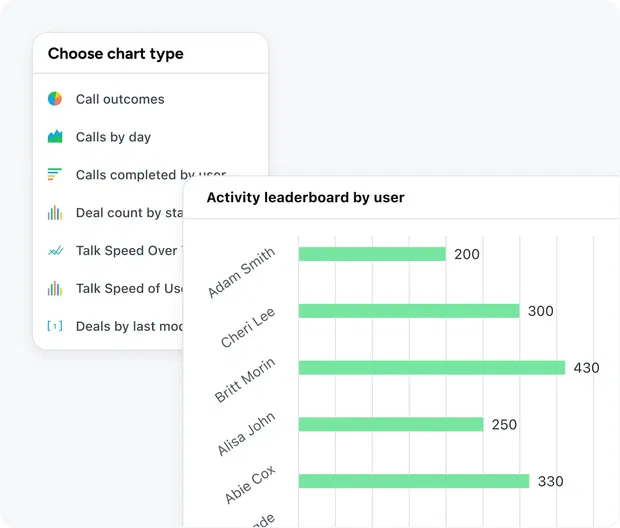Pick the Deals by last modified option
Screen dimensions: 620x528
pos(129,326)
